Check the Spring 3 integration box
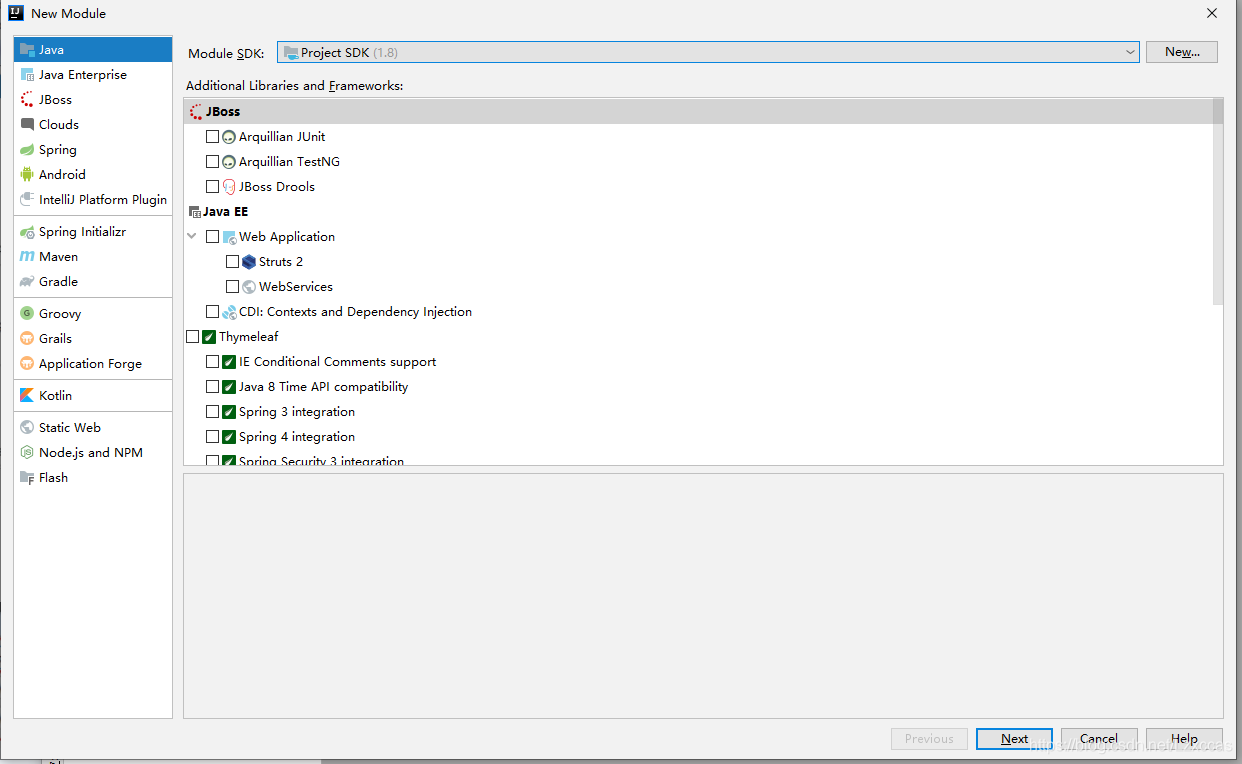 point(212,411)
